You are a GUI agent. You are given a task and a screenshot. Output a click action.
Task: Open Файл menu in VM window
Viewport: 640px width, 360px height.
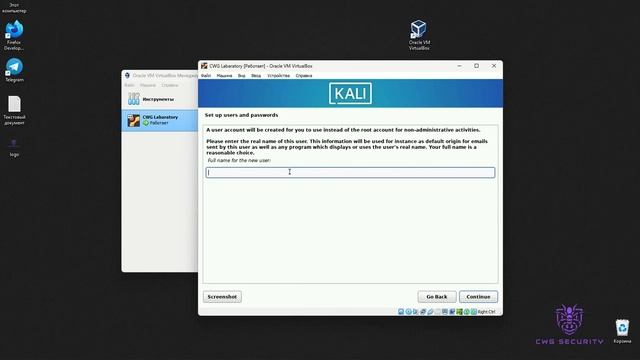pyautogui.click(x=206, y=76)
